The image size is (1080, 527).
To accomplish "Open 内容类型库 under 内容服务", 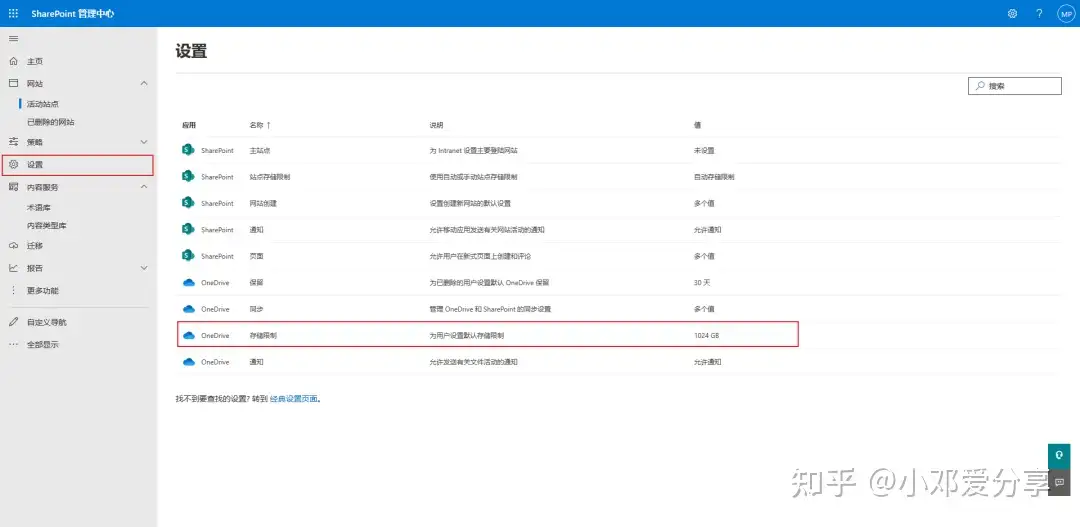I will point(47,225).
